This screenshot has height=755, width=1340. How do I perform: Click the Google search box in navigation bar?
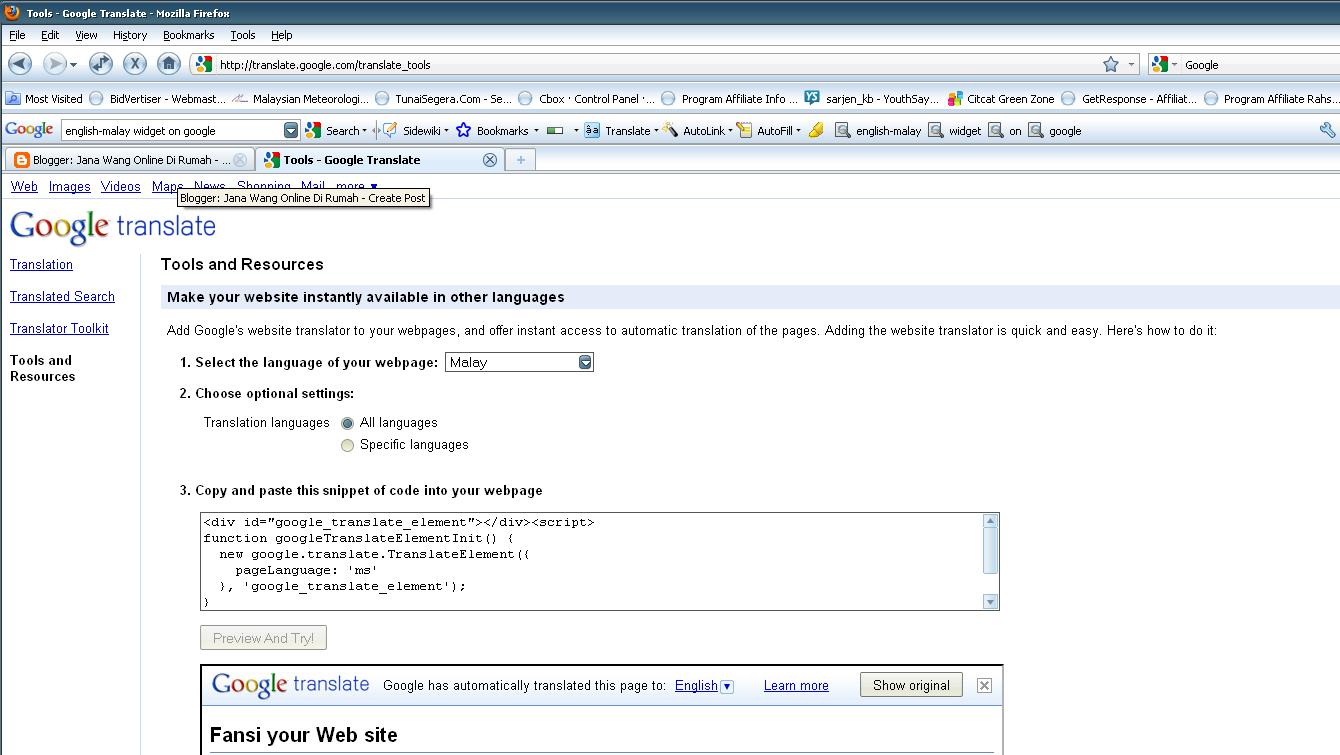[x=1260, y=64]
